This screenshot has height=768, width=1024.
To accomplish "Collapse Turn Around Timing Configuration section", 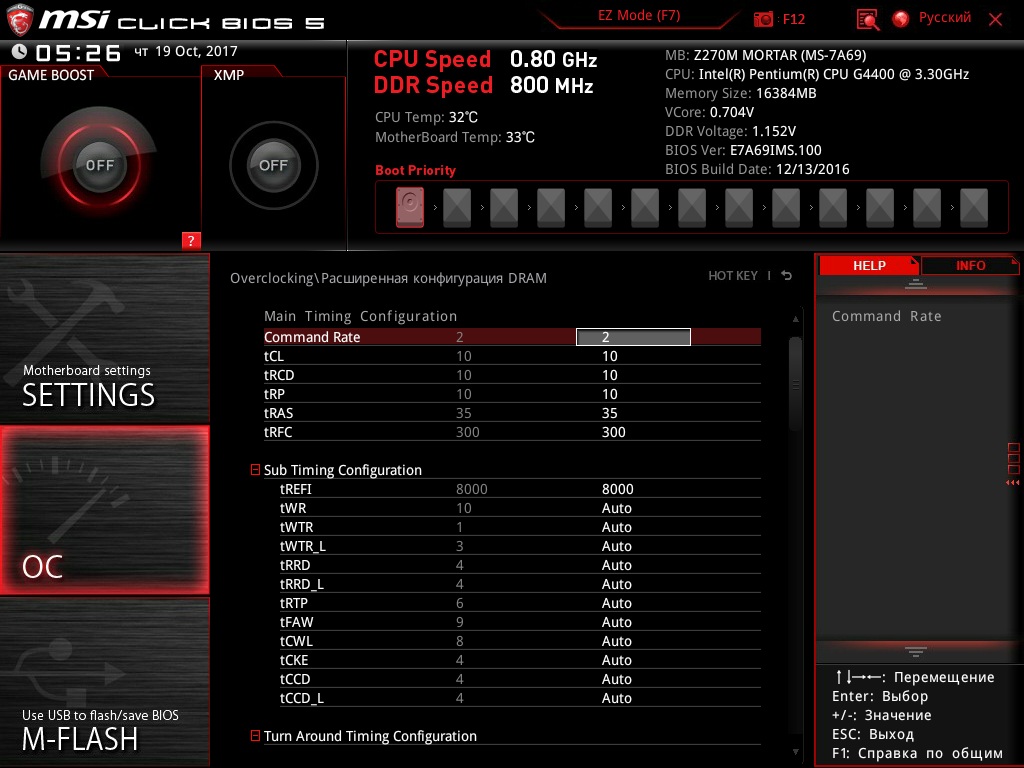I will pyautogui.click(x=255, y=735).
